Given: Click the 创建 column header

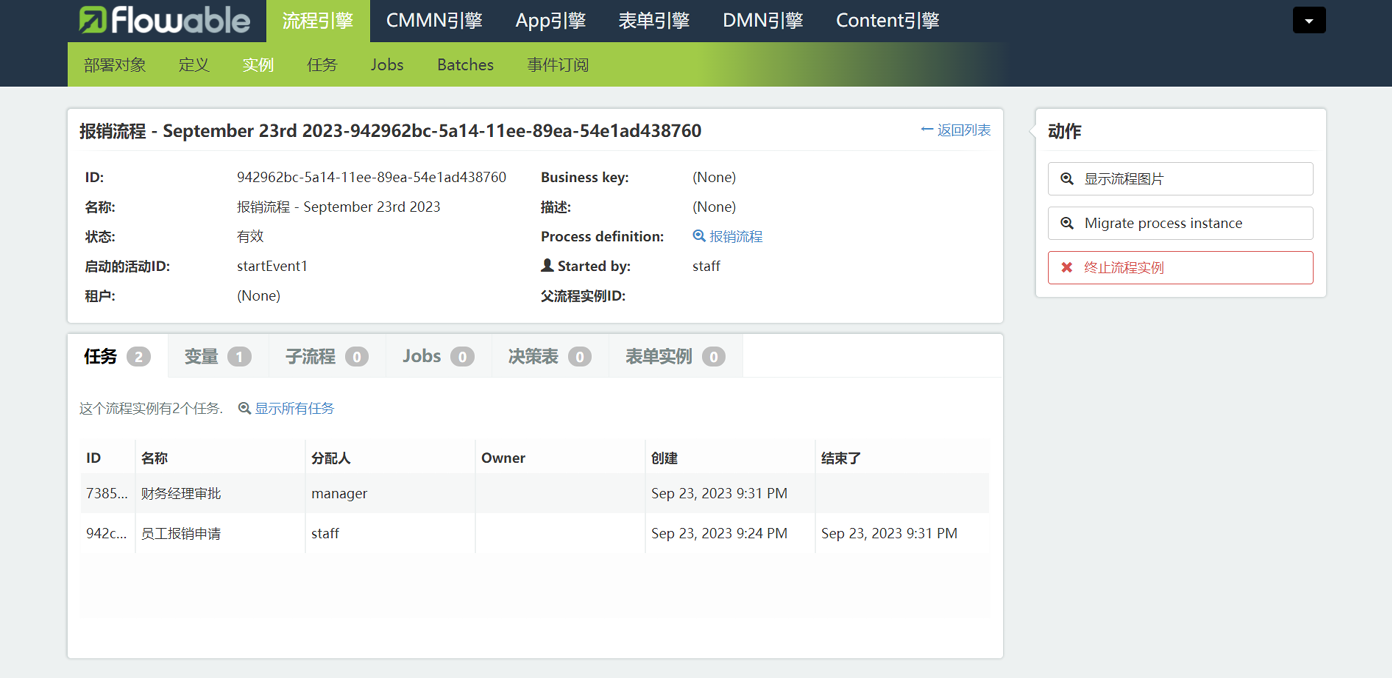Looking at the screenshot, I should pos(664,458).
